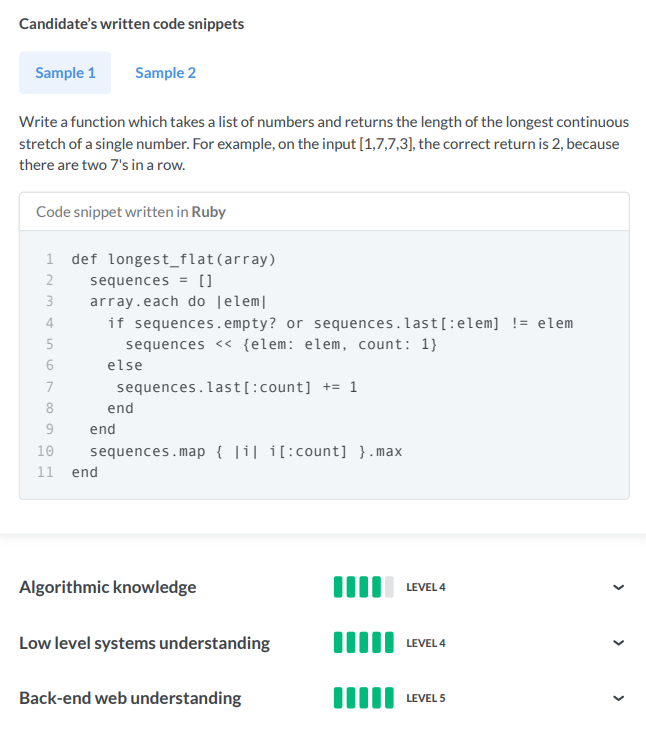Click the LEVEL 4 label beside Algorithmic knowledge
This screenshot has width=646, height=730.
pyautogui.click(x=426, y=587)
